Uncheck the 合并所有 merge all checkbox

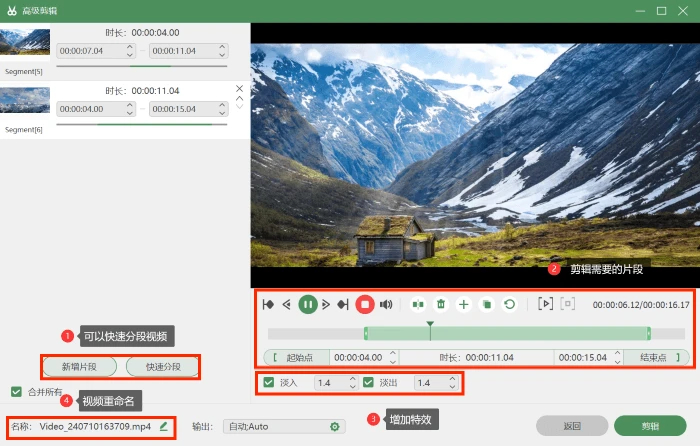[17, 392]
